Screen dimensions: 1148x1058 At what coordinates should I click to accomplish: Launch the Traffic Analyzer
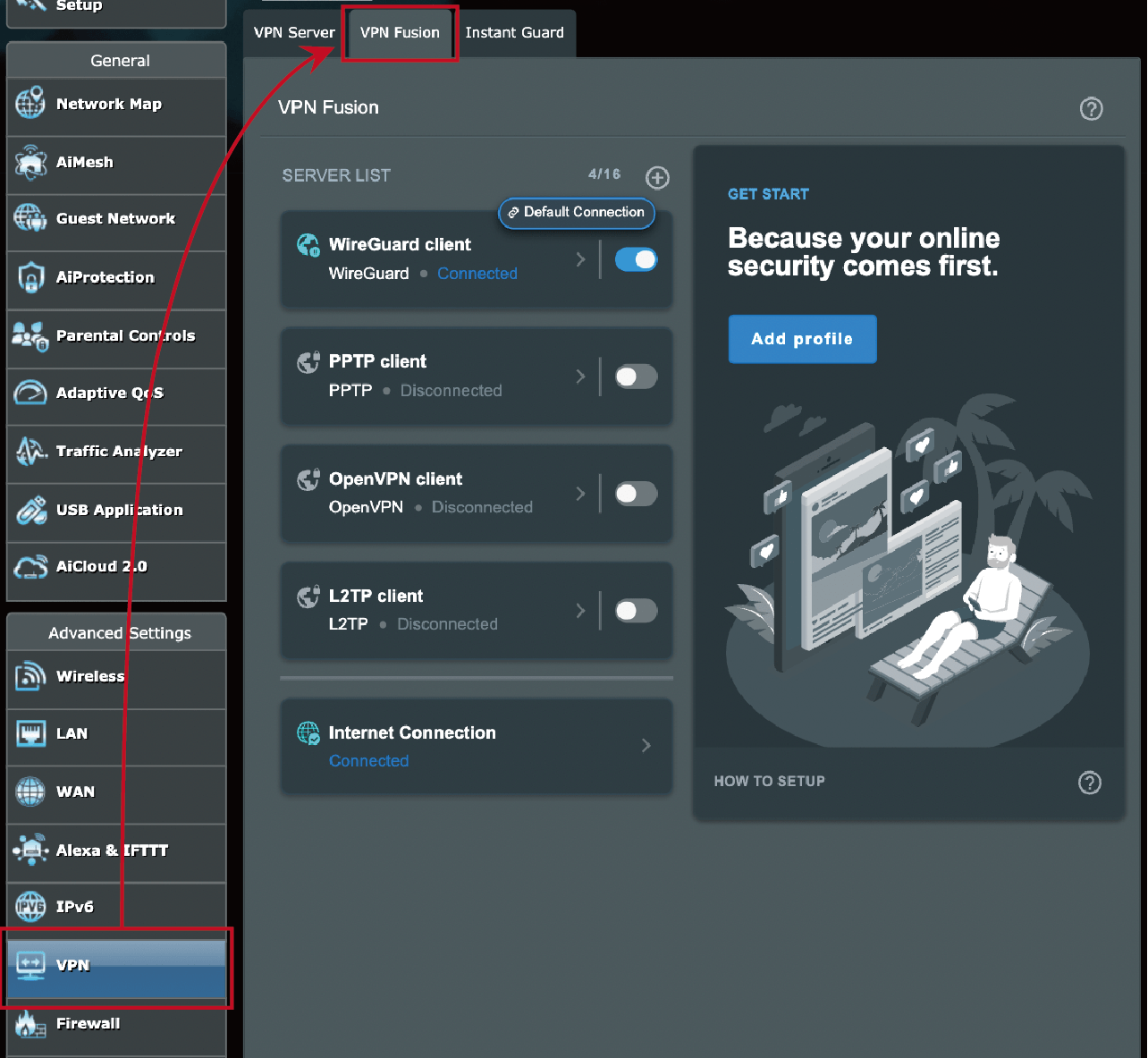[118, 451]
